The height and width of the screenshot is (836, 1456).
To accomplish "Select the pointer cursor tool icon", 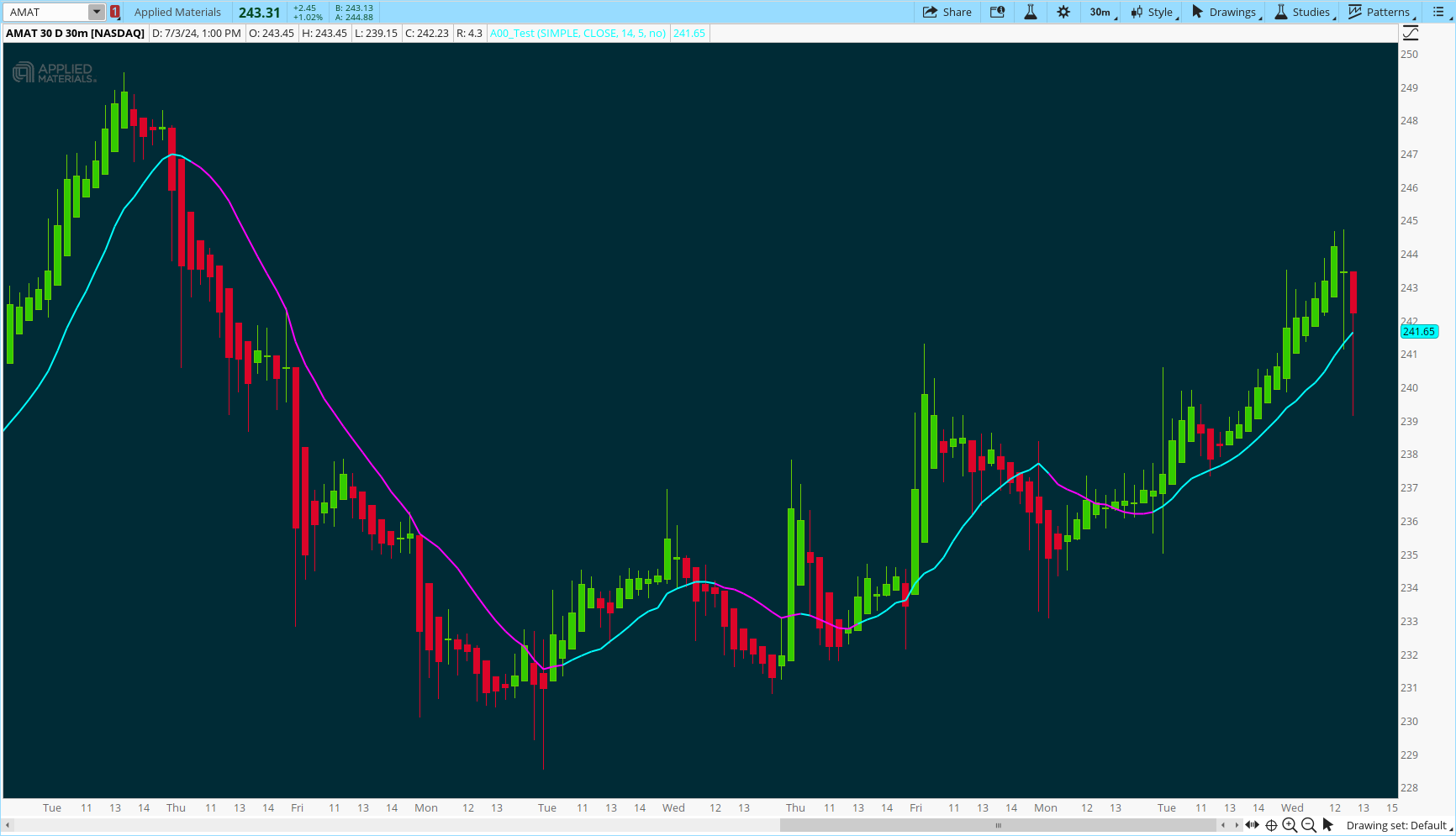I will (x=1328, y=825).
